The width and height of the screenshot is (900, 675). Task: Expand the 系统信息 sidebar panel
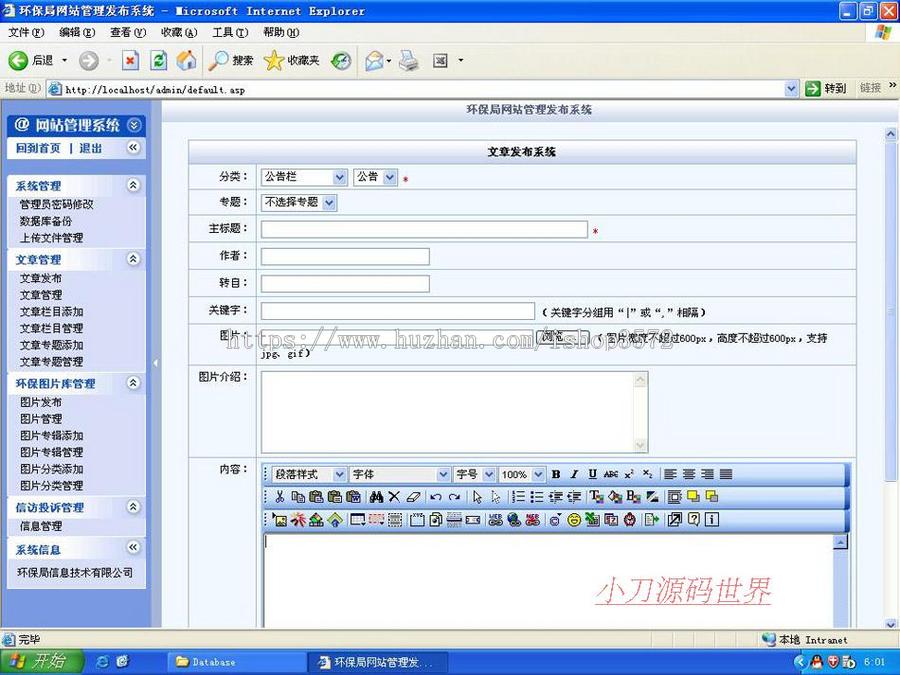coord(132,549)
